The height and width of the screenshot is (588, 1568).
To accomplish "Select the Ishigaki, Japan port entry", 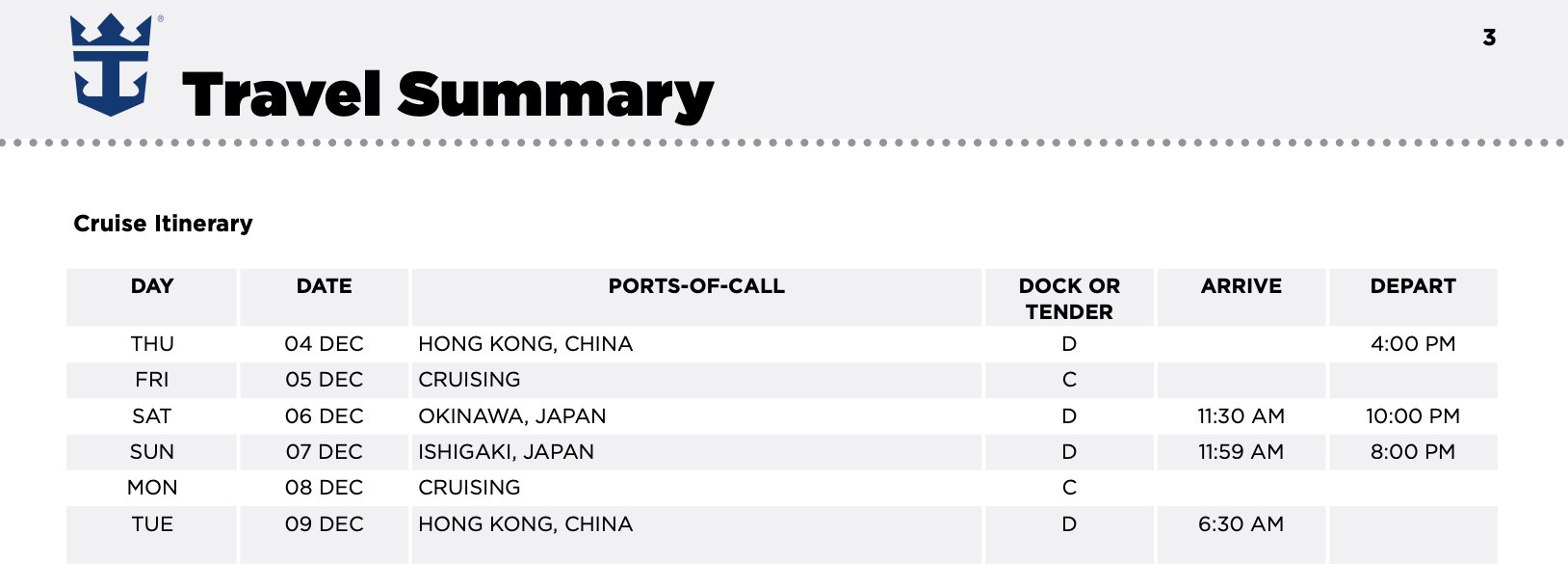I will pyautogui.click(x=506, y=452).
